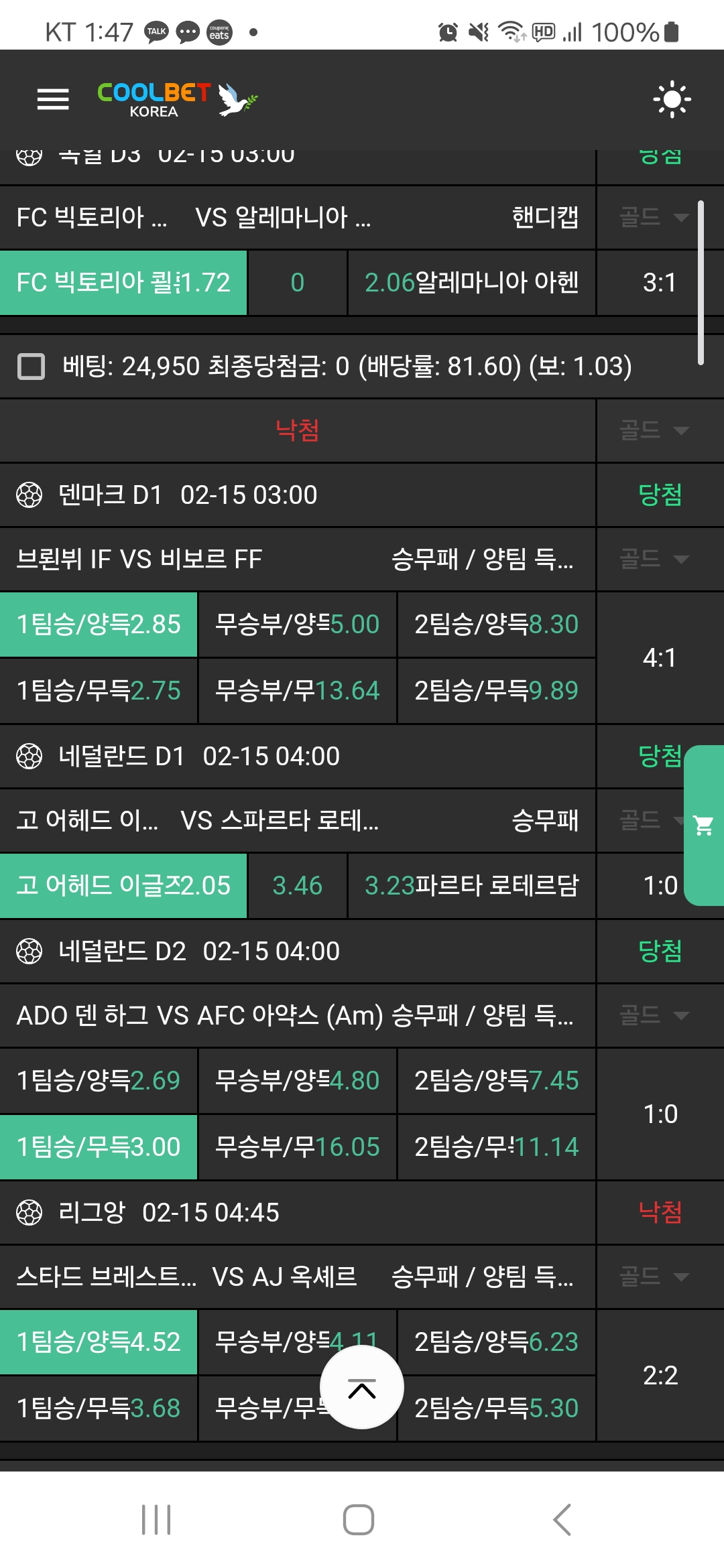Open the 골드 dropdown beside ADO 덴 하그 match
724x1568 pixels.
pos(654,1015)
